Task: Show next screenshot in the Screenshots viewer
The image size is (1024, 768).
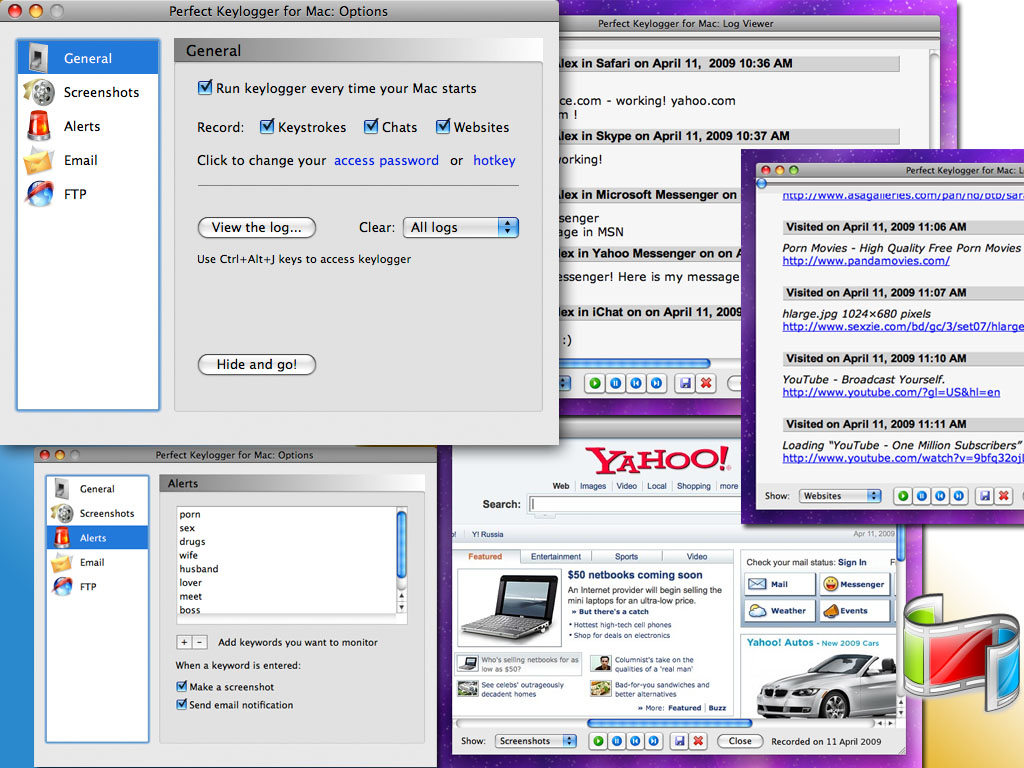Action: [654, 741]
